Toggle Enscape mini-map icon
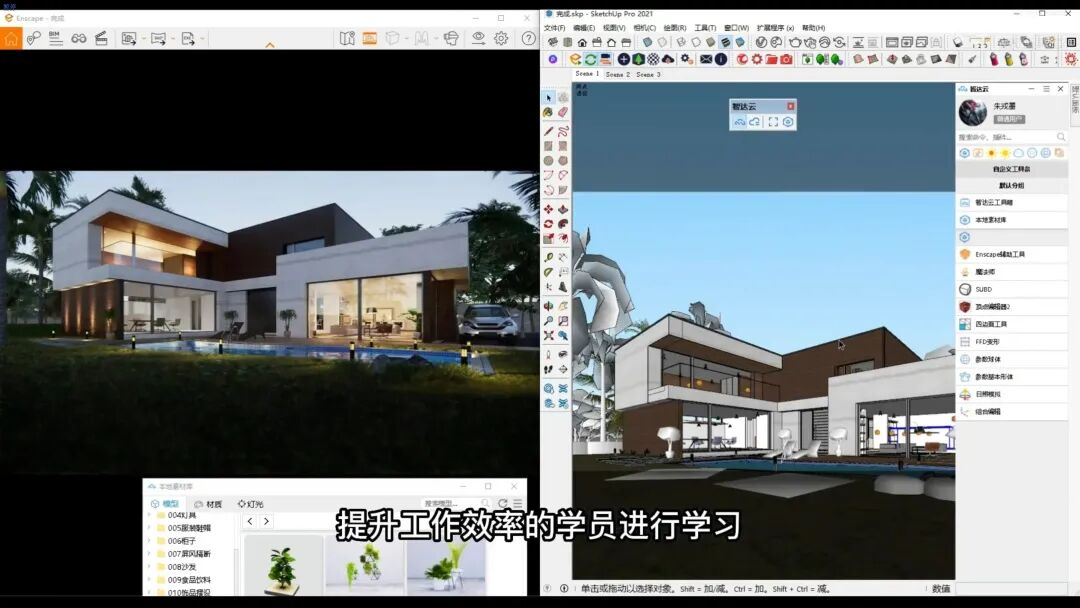 click(347, 39)
